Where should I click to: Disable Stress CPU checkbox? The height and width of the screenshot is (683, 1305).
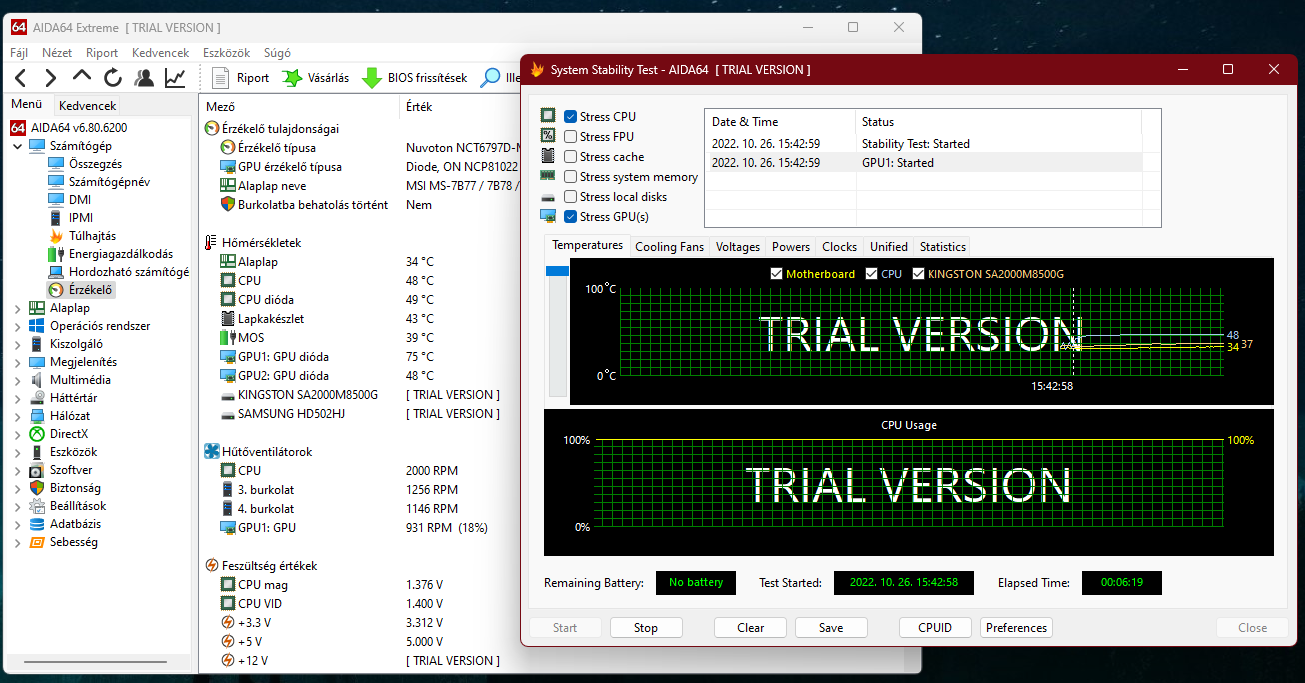570,117
